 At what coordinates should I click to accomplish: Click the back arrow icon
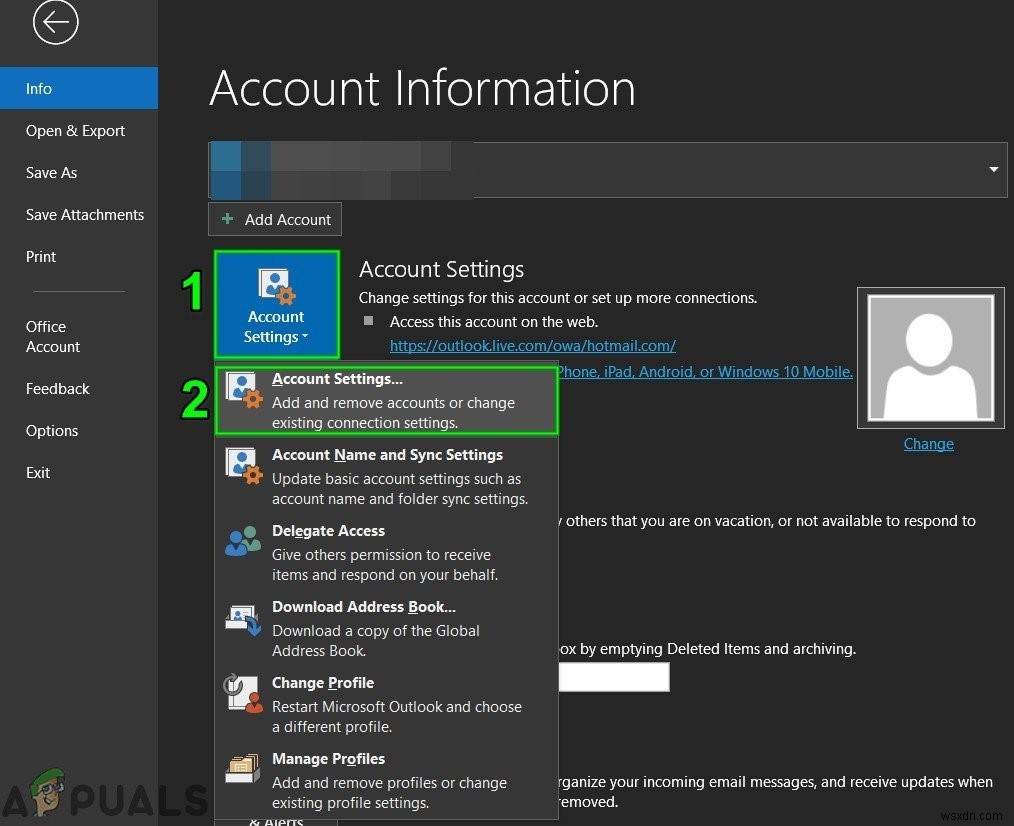pyautogui.click(x=55, y=22)
